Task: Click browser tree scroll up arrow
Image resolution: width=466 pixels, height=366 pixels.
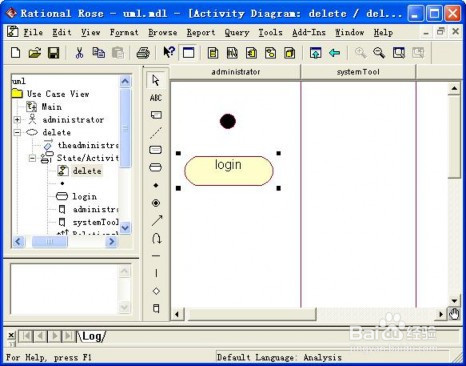Action: point(125,81)
